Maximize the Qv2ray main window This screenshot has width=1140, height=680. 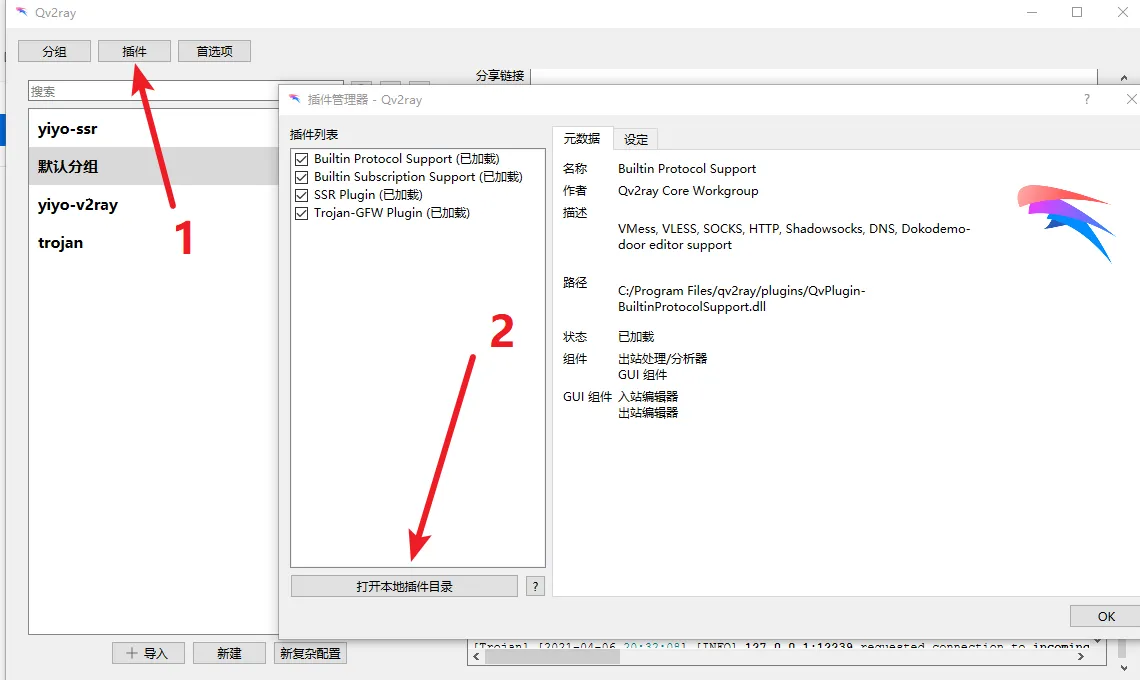(x=1077, y=13)
